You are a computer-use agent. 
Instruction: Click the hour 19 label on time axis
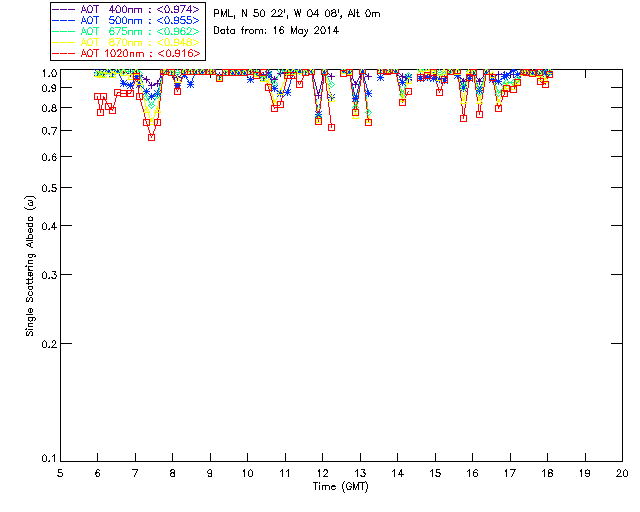click(x=585, y=473)
